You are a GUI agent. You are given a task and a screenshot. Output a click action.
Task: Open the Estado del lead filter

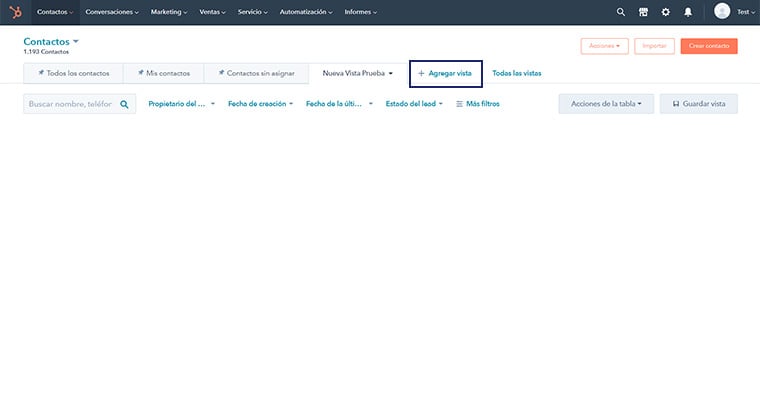click(415, 104)
